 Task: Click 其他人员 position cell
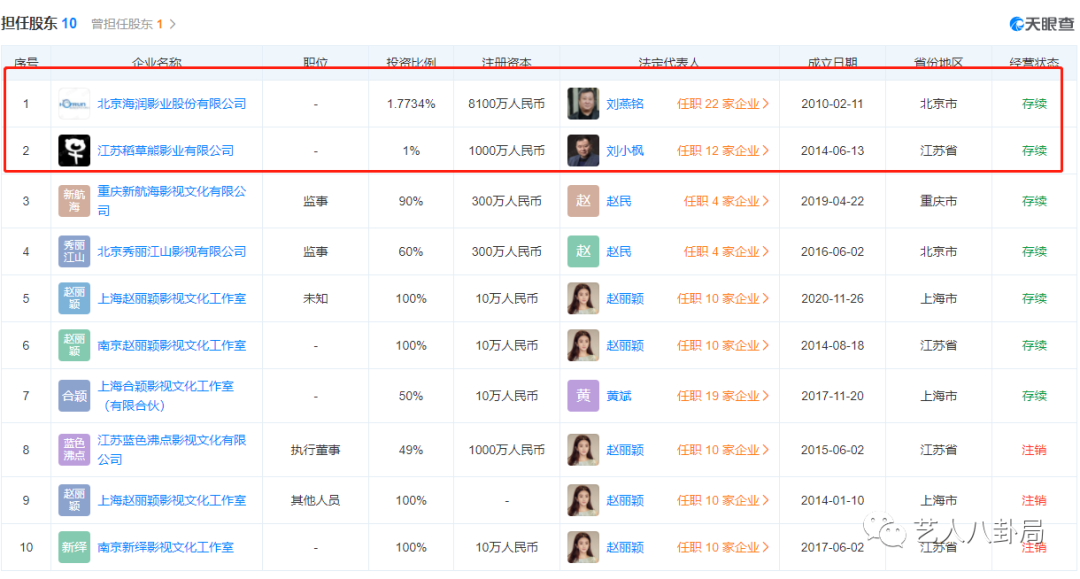click(315, 501)
